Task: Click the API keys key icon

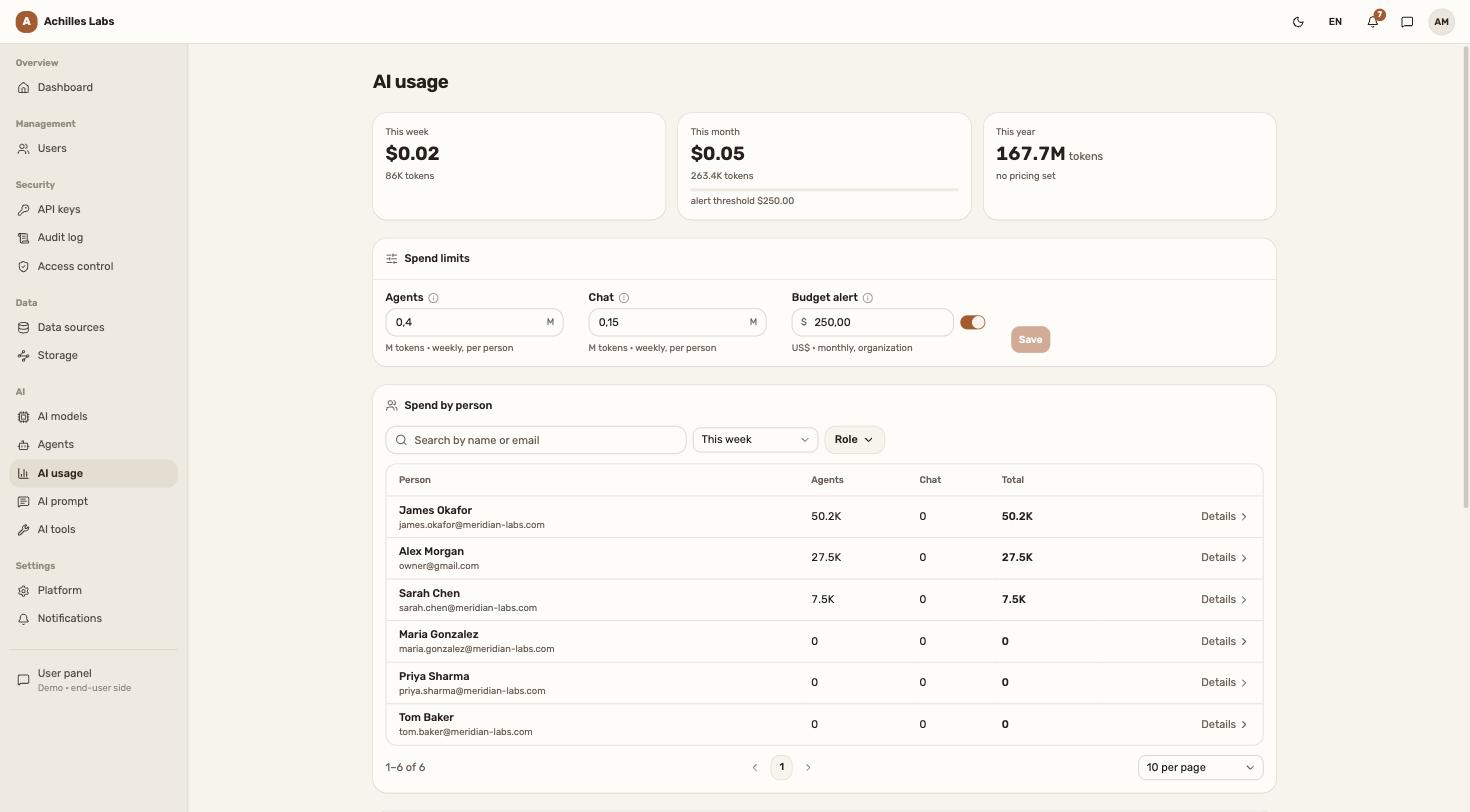Action: [23, 209]
